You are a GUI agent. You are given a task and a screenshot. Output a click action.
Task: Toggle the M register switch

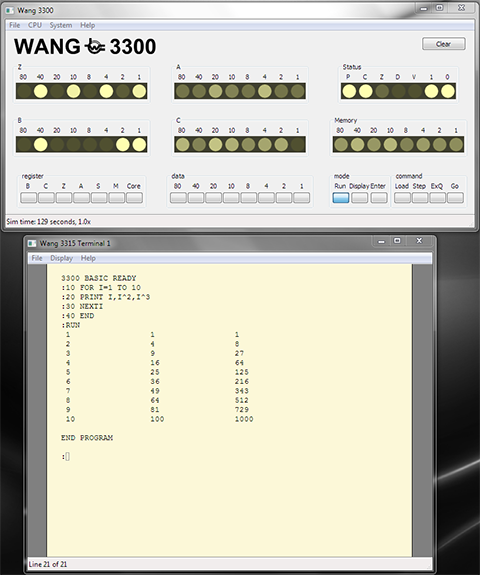click(117, 198)
